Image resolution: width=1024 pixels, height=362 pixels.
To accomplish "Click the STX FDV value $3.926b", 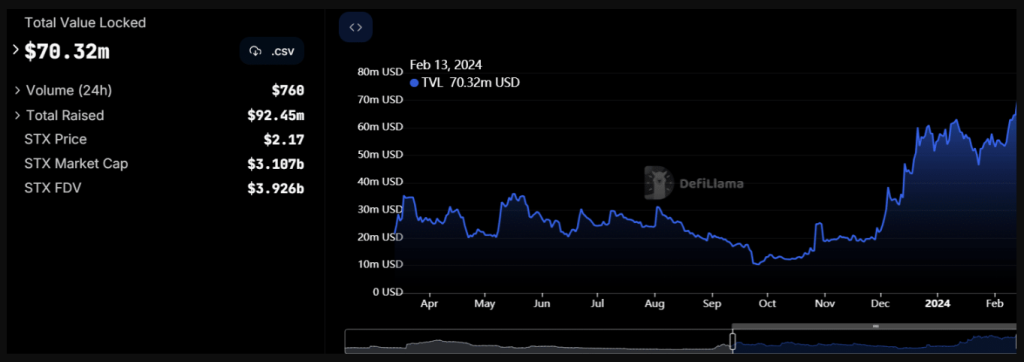I will click(276, 189).
